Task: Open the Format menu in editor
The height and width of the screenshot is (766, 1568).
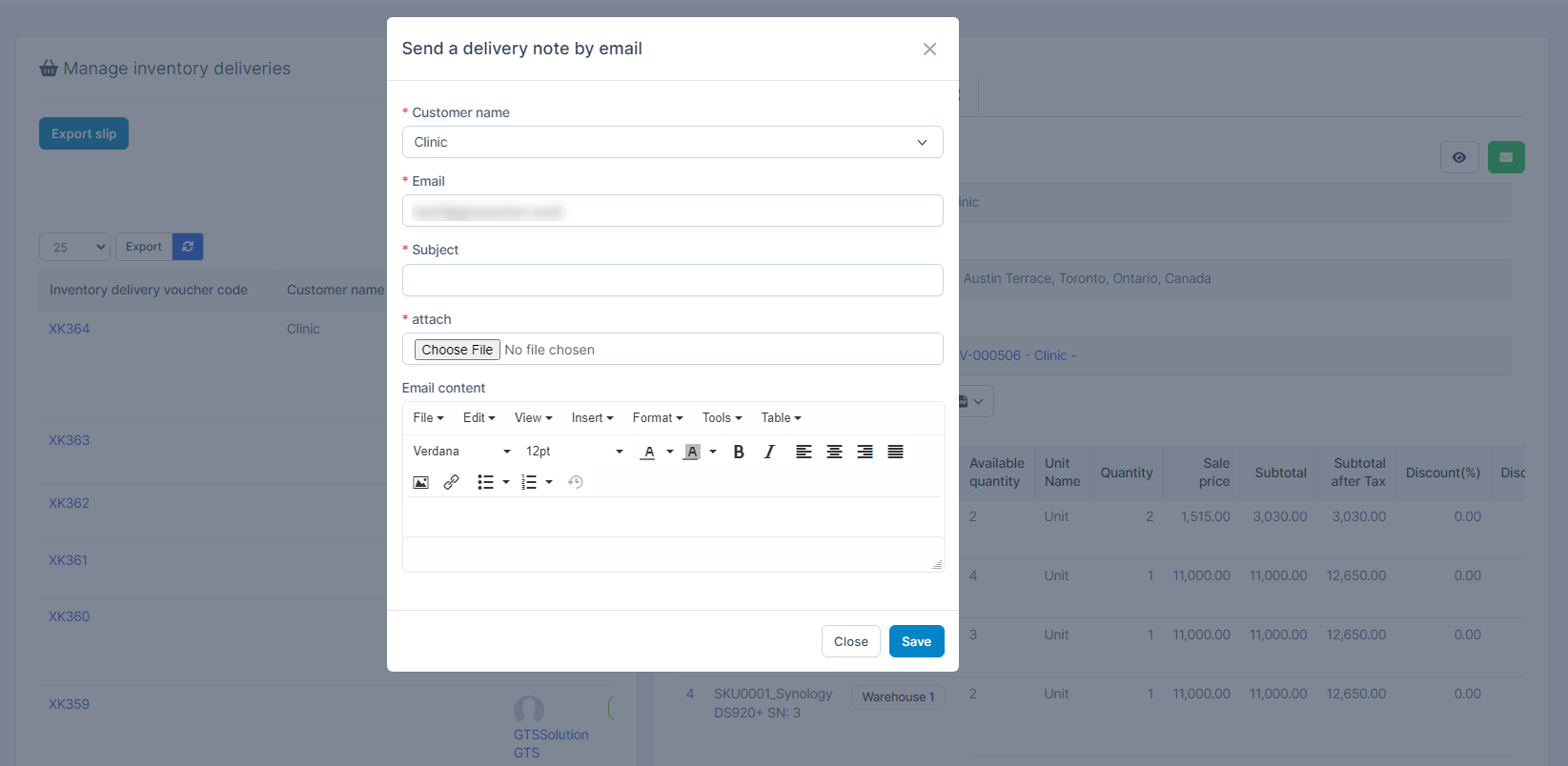Action: click(658, 417)
